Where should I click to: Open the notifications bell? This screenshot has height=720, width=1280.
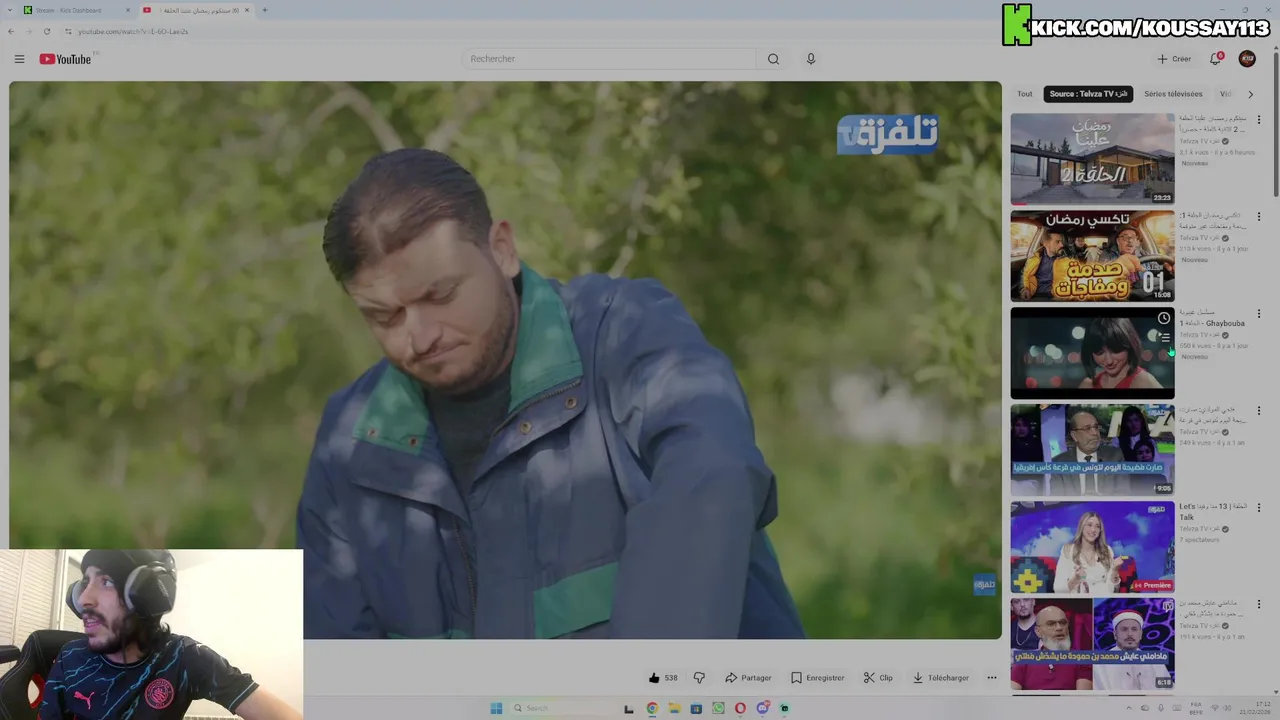(1216, 59)
